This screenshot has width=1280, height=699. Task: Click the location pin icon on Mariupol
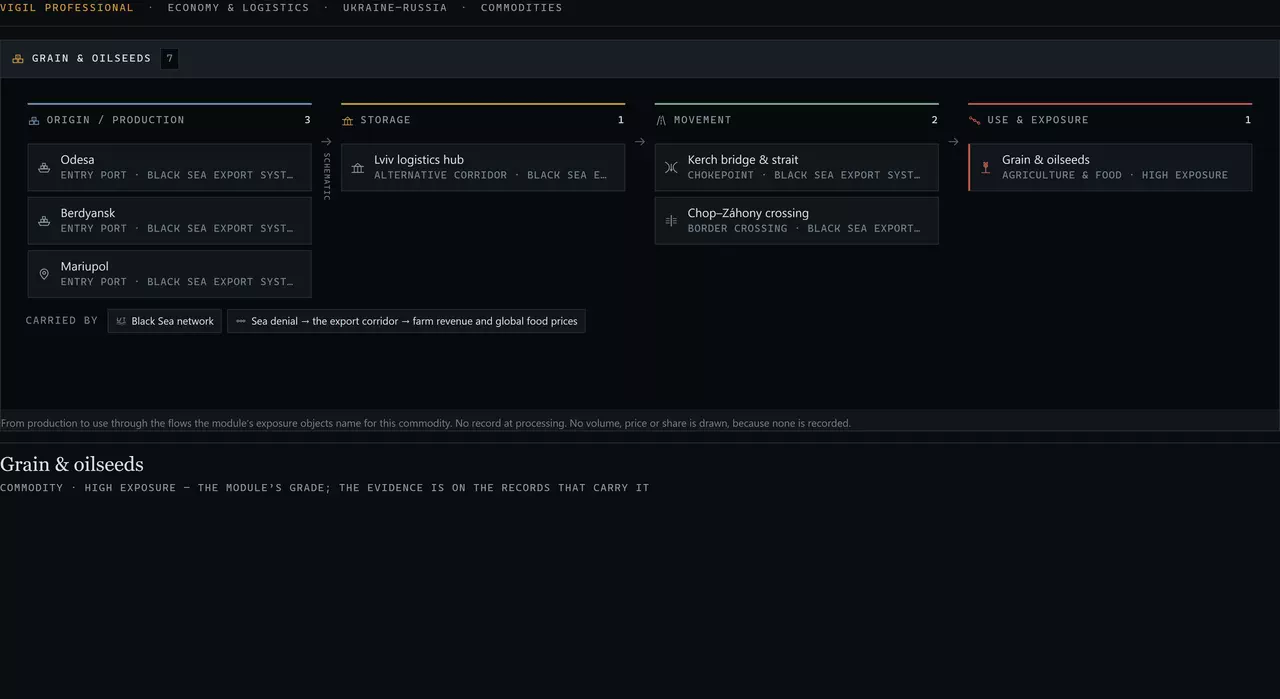44,274
